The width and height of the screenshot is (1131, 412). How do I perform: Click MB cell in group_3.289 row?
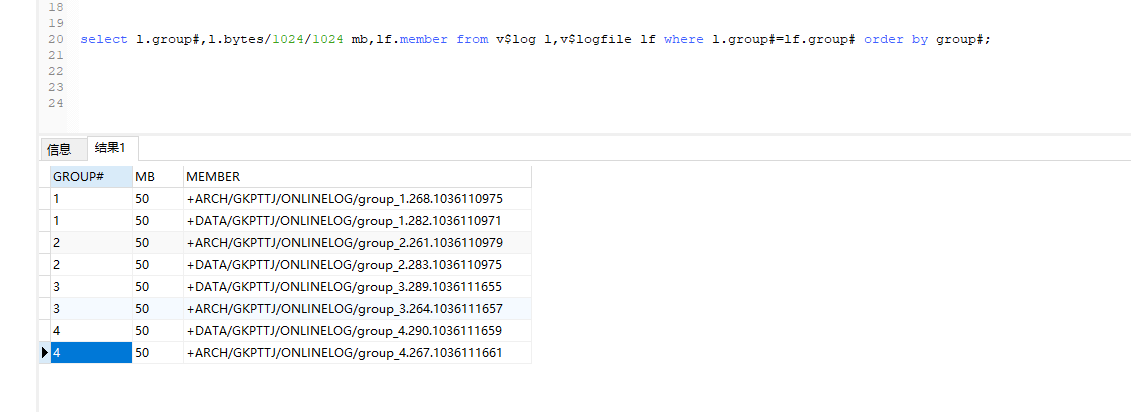click(x=158, y=286)
